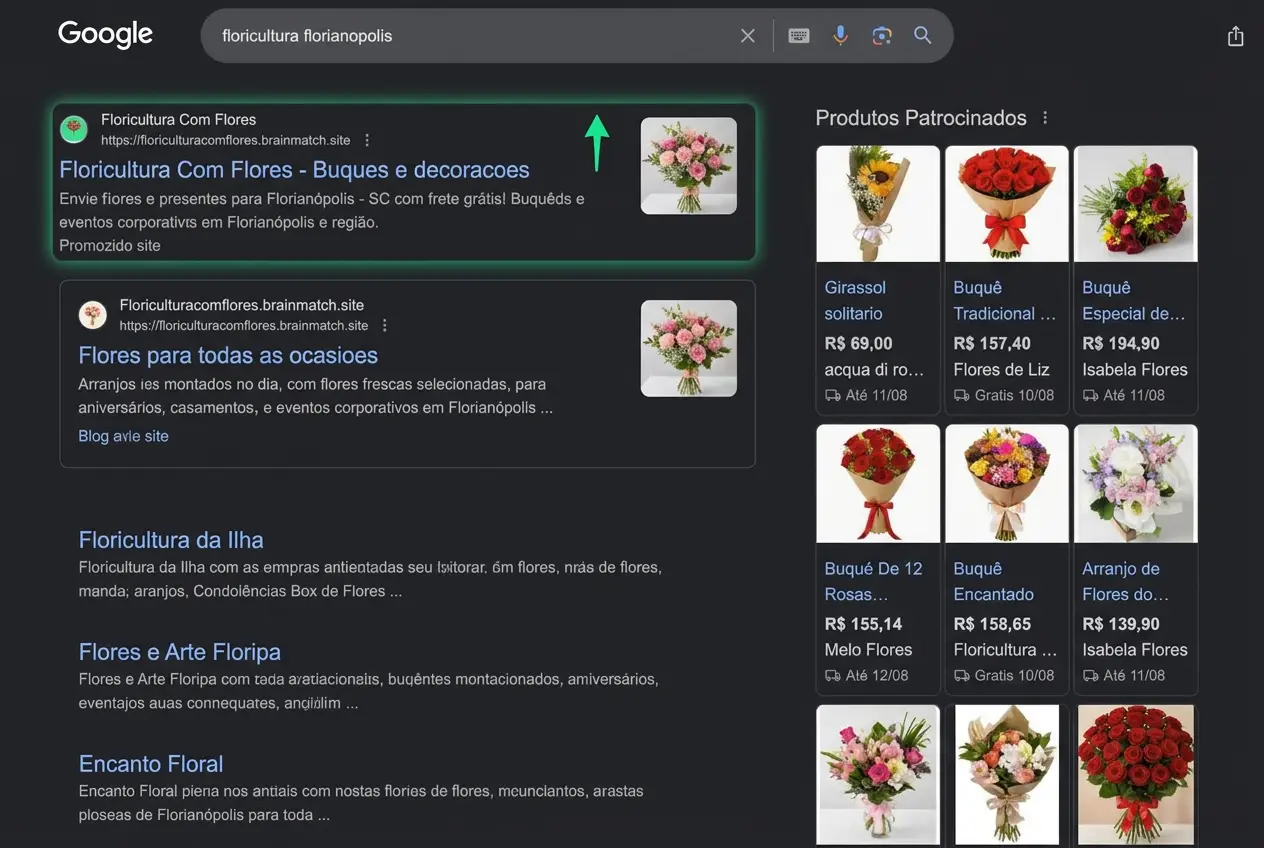Image resolution: width=1264 pixels, height=848 pixels.
Task: Open third-row red roses bouquet product image
Action: (x=1136, y=775)
